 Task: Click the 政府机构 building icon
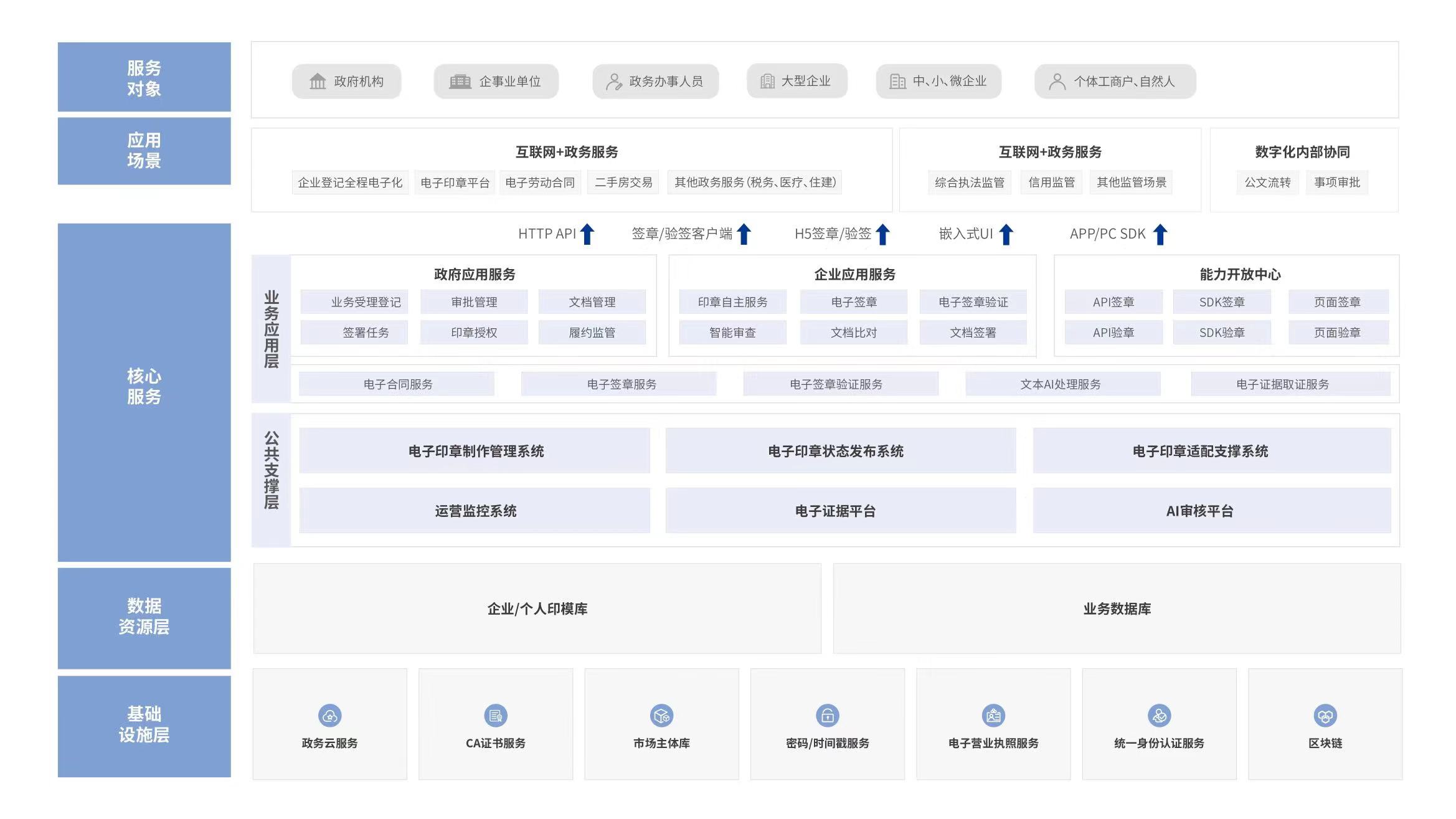318,81
